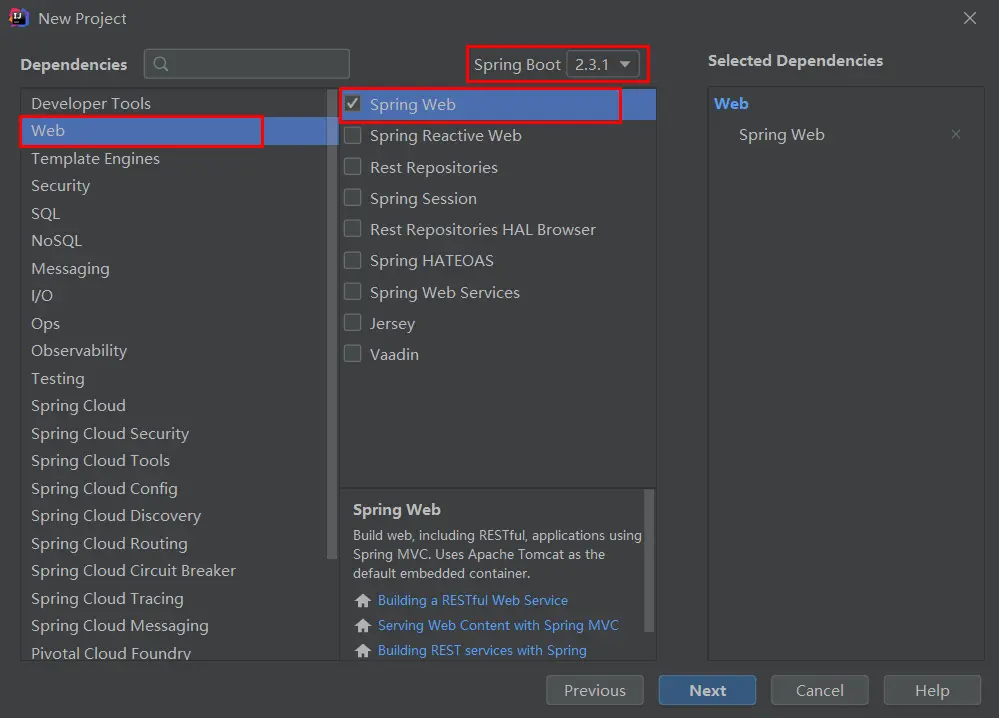Choose Pivotal Cloud Foundry category

[174, 652]
